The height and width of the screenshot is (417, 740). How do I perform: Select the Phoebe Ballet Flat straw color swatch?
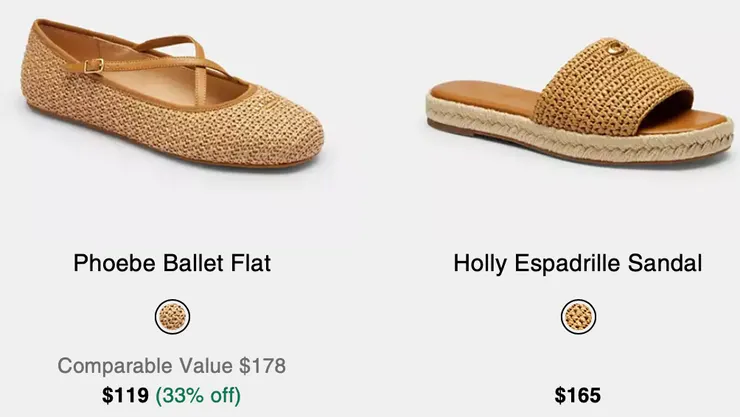point(172,318)
